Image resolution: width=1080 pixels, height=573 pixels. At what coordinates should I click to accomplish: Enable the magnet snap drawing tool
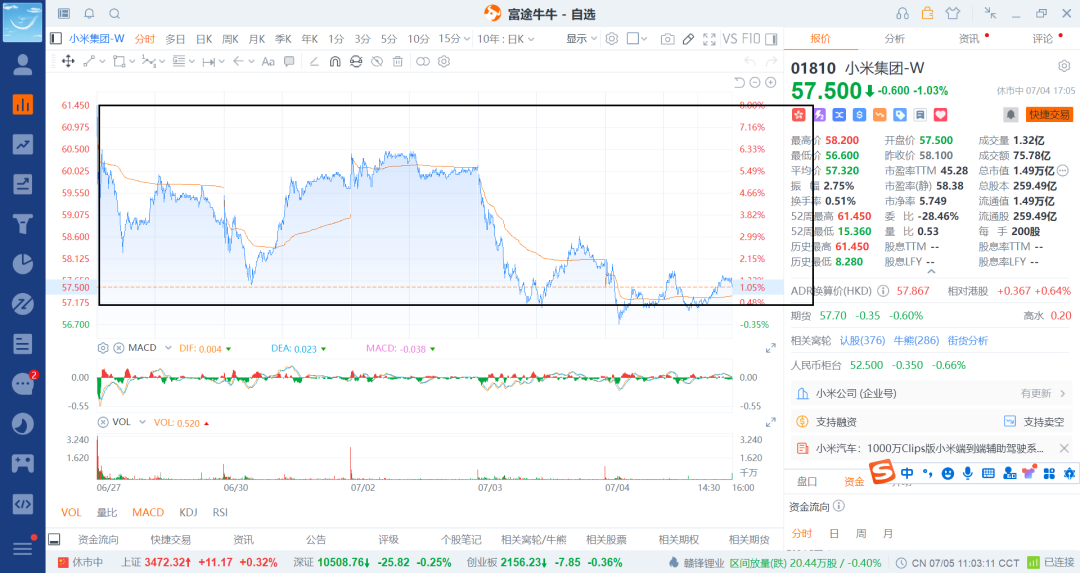point(335,61)
